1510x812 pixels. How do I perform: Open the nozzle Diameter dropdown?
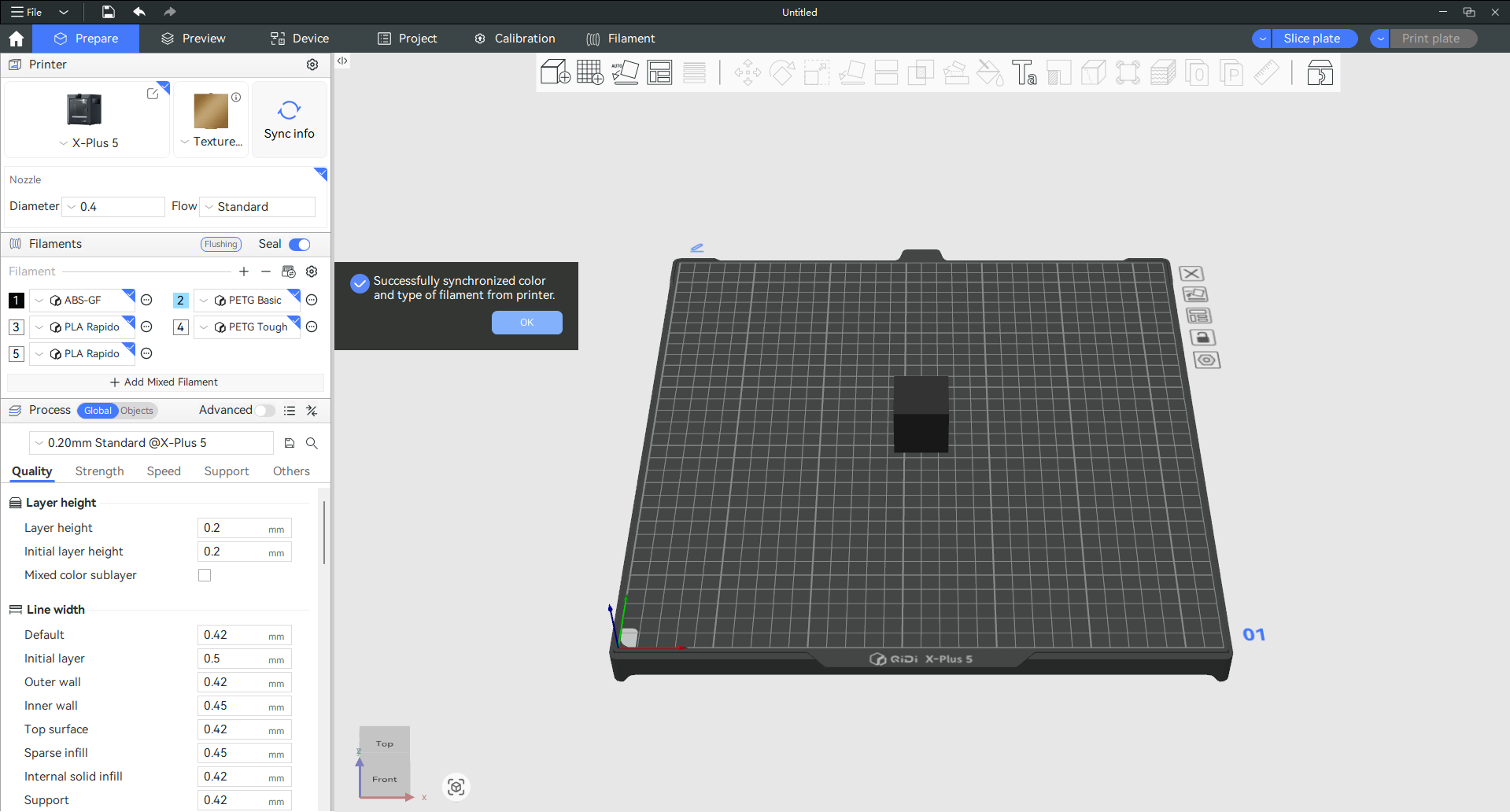coord(113,207)
